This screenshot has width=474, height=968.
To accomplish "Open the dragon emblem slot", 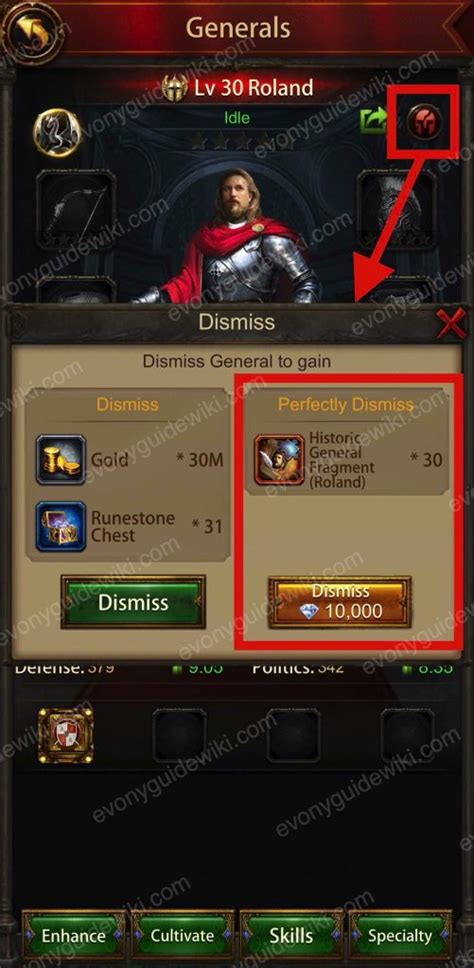I will (x=57, y=133).
